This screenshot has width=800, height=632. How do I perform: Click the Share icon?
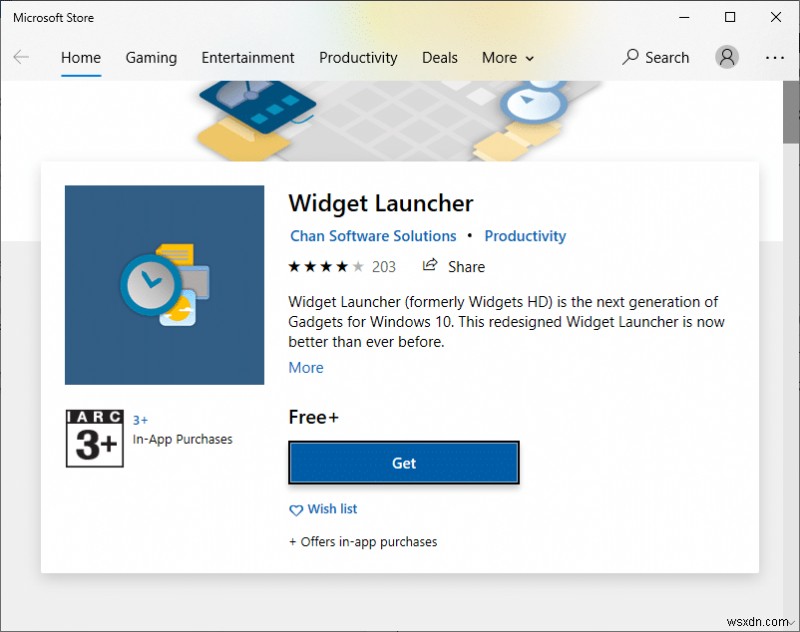430,265
